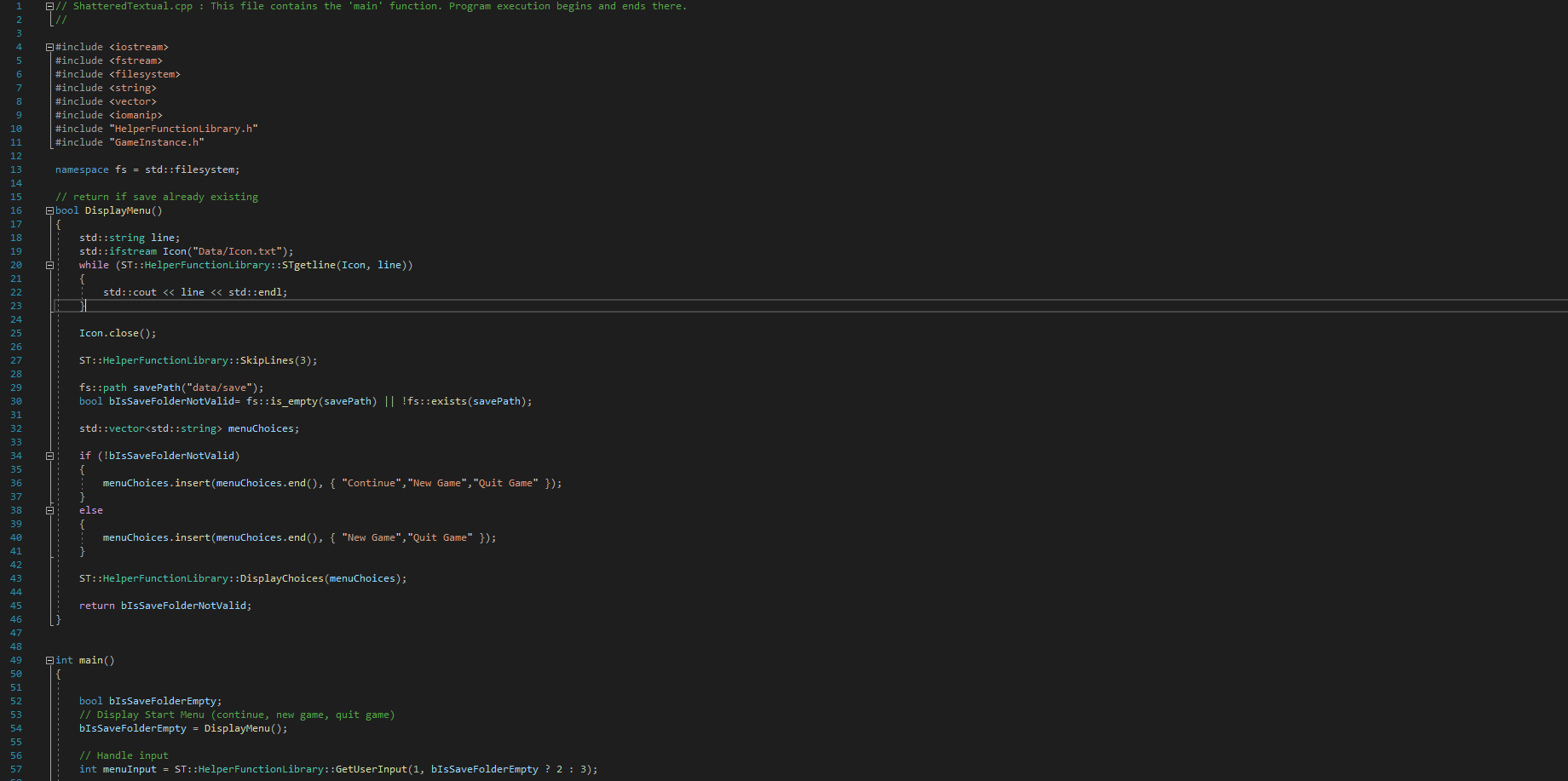Viewport: 1568px width, 781px height.
Task: Collapse the if (!bIsSaveFolderNotValid) block
Action: tap(49, 456)
